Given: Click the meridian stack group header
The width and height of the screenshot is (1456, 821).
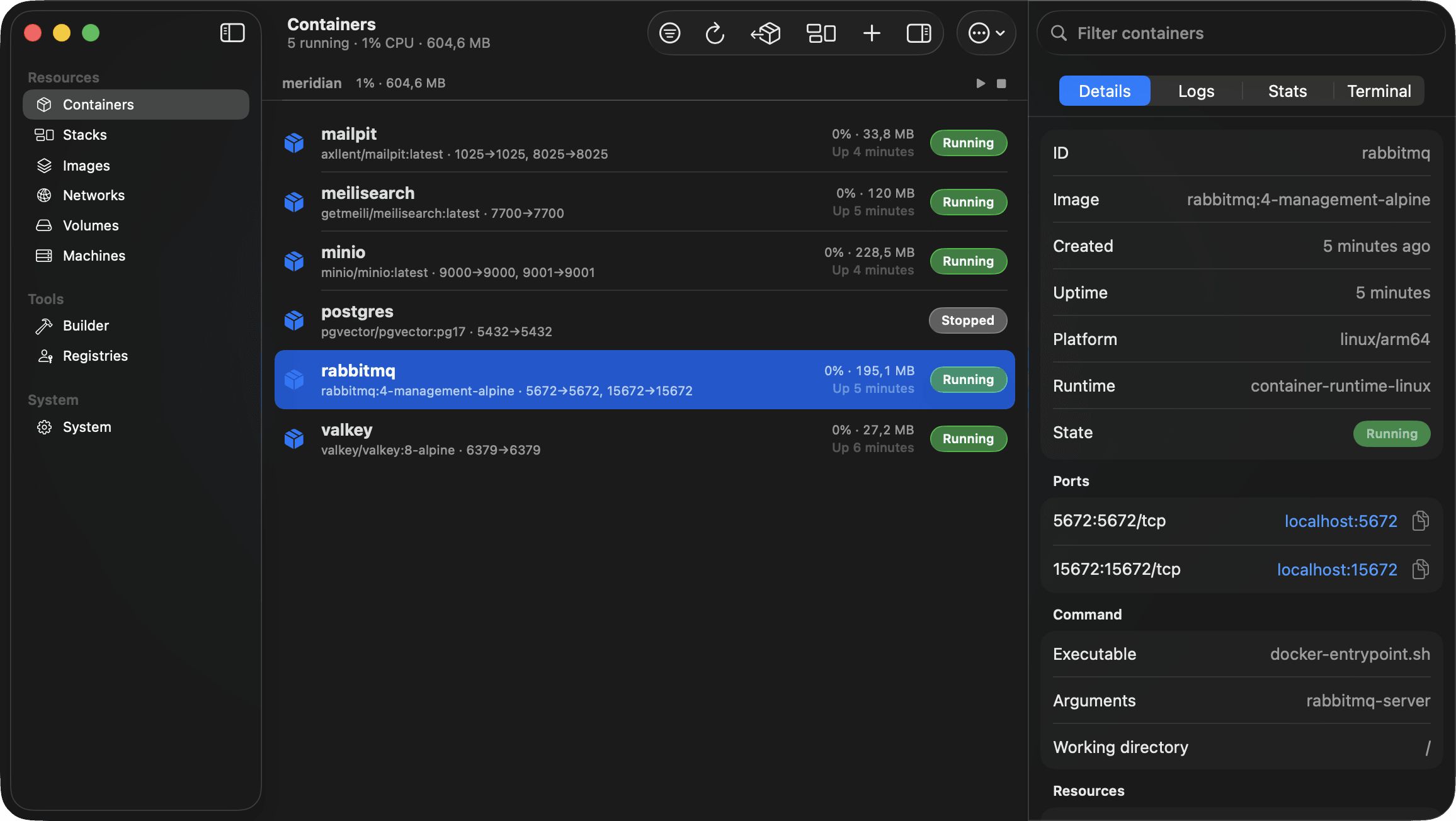Looking at the screenshot, I should [x=645, y=83].
